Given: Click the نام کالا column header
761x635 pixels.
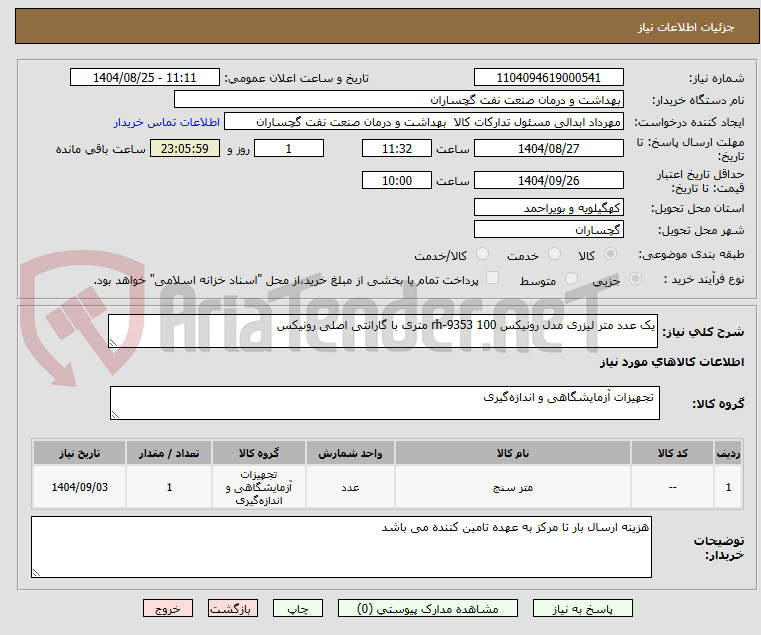Looking at the screenshot, I should pos(513,453).
